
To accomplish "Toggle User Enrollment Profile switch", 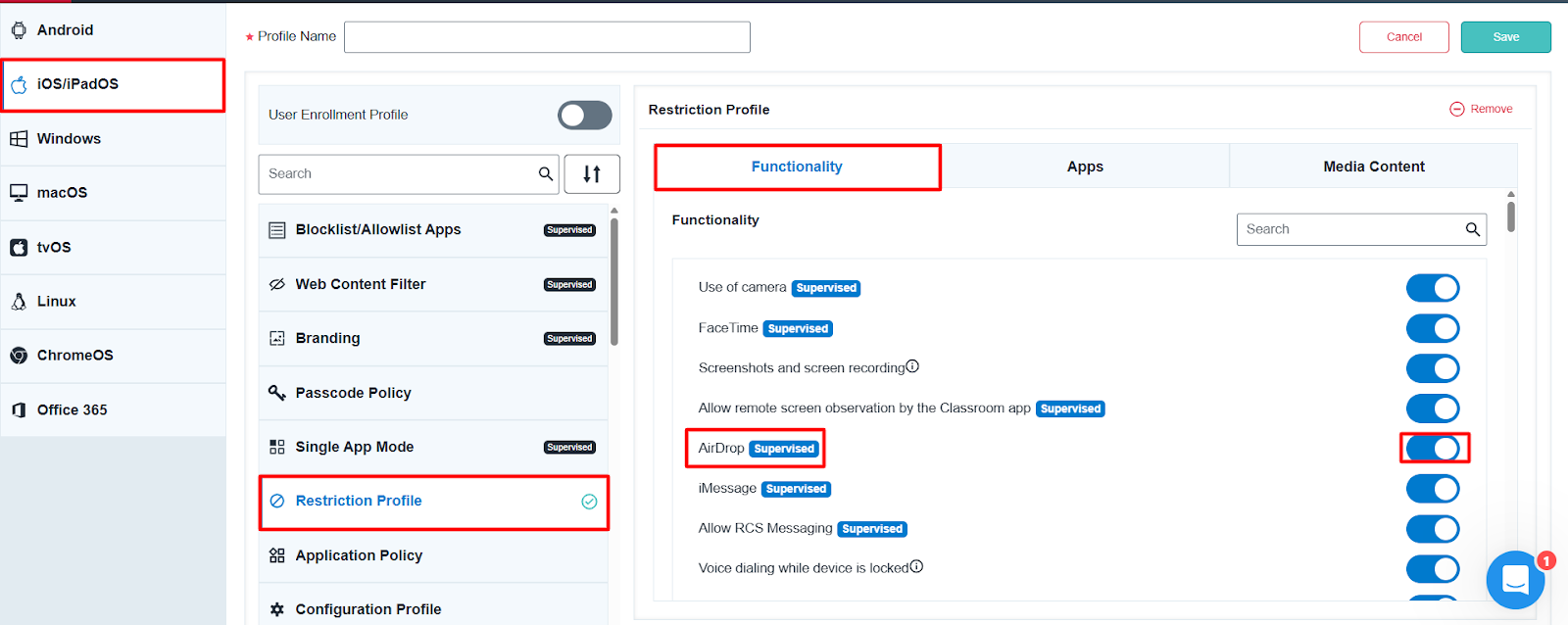I will tap(585, 116).
